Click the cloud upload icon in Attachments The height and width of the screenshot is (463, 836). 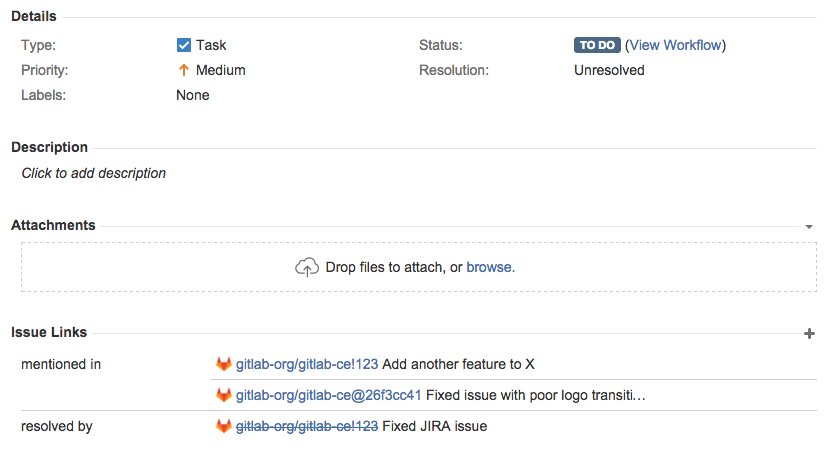pos(306,267)
